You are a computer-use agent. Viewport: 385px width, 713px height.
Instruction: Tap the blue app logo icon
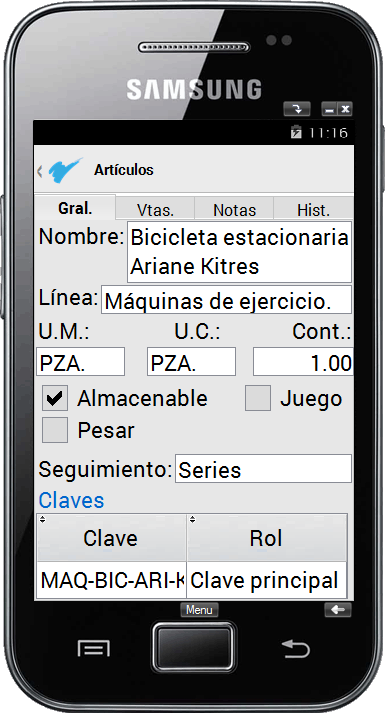(65, 170)
